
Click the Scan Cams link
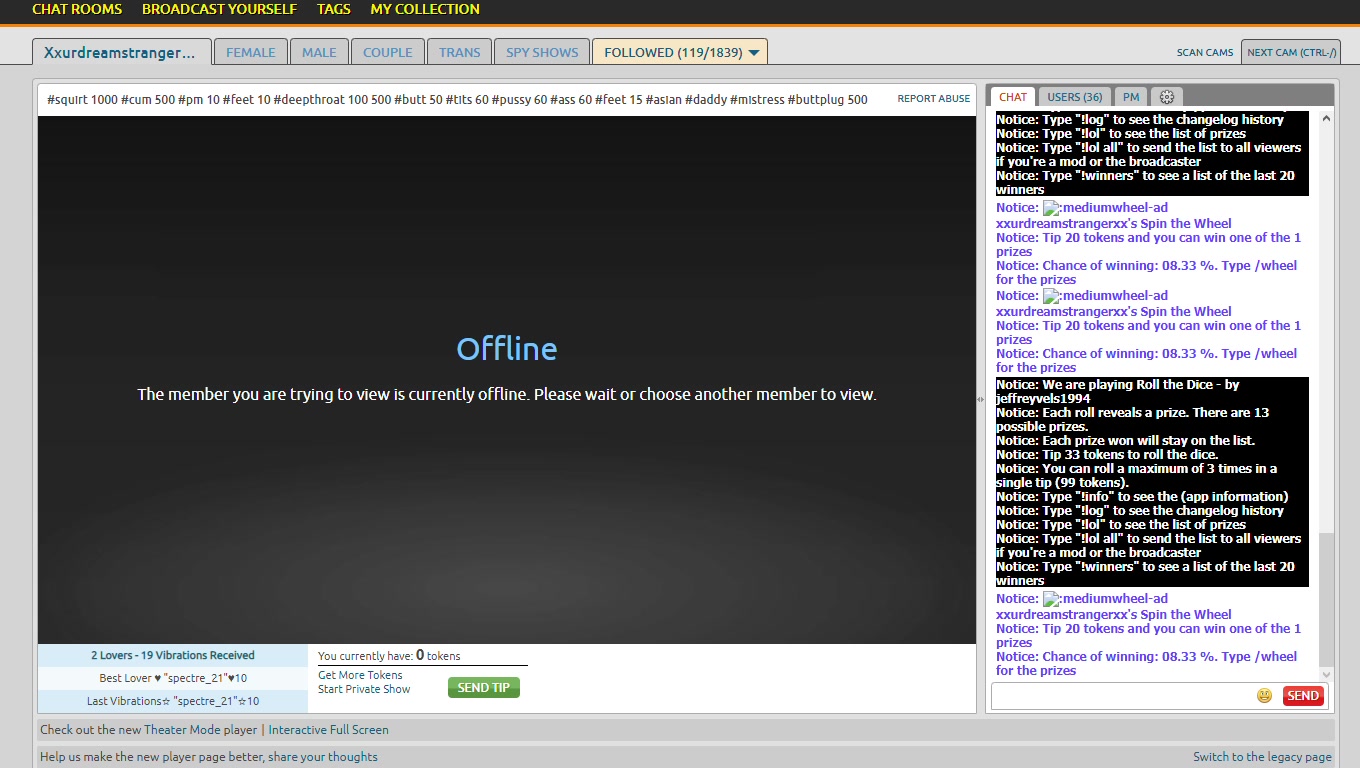1204,52
